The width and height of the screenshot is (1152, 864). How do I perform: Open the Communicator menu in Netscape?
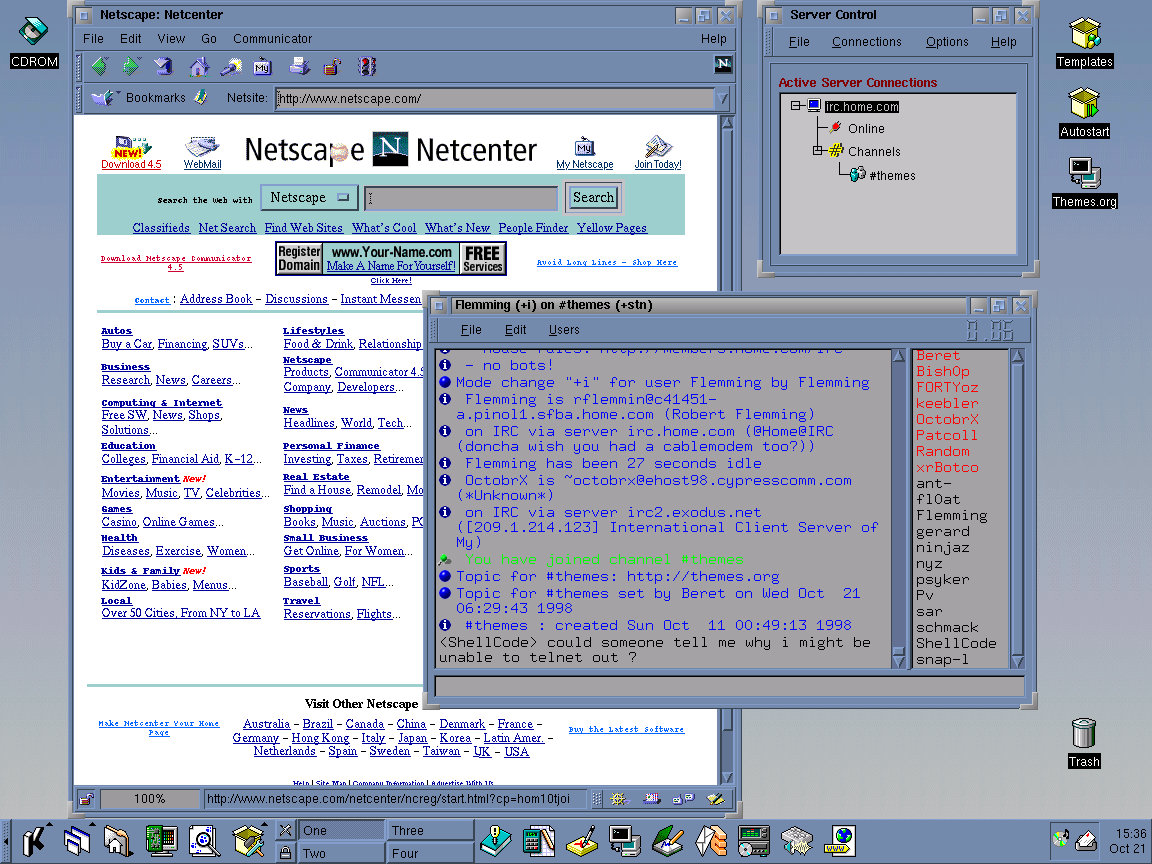(273, 38)
